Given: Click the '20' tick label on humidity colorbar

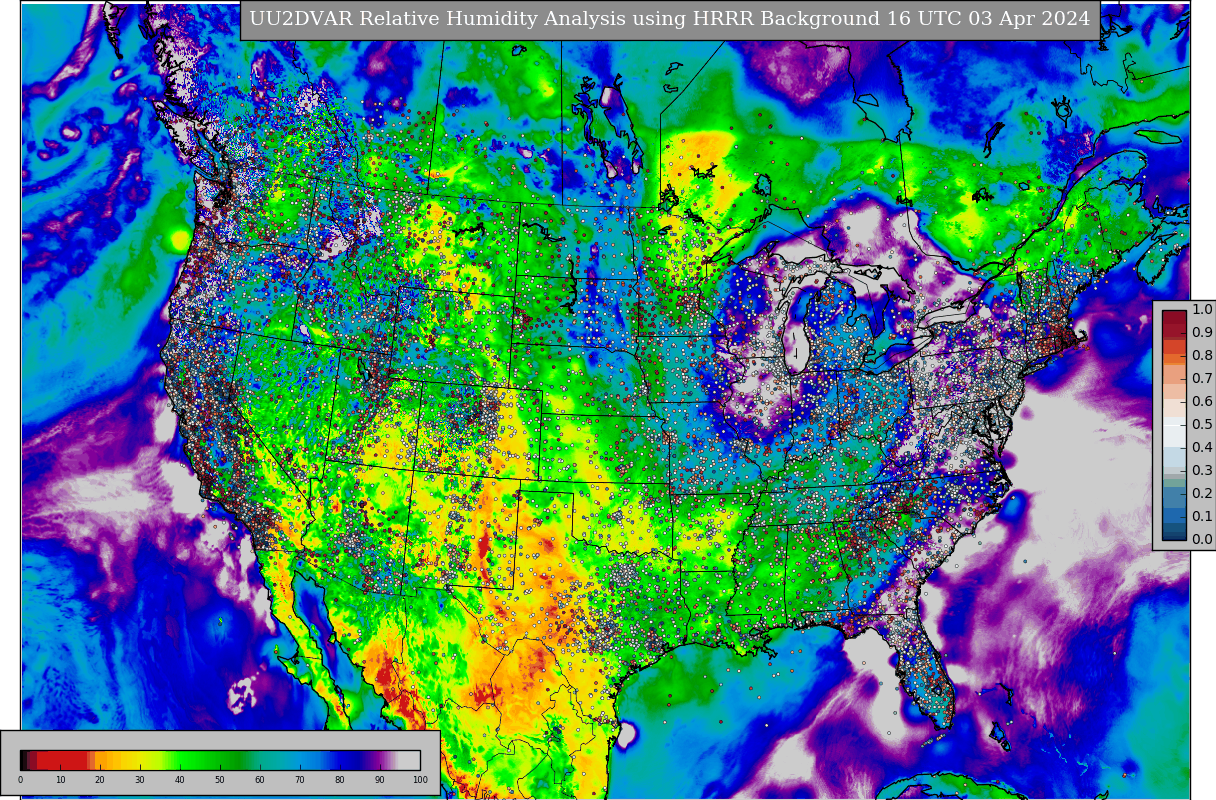Looking at the screenshot, I should (100, 780).
